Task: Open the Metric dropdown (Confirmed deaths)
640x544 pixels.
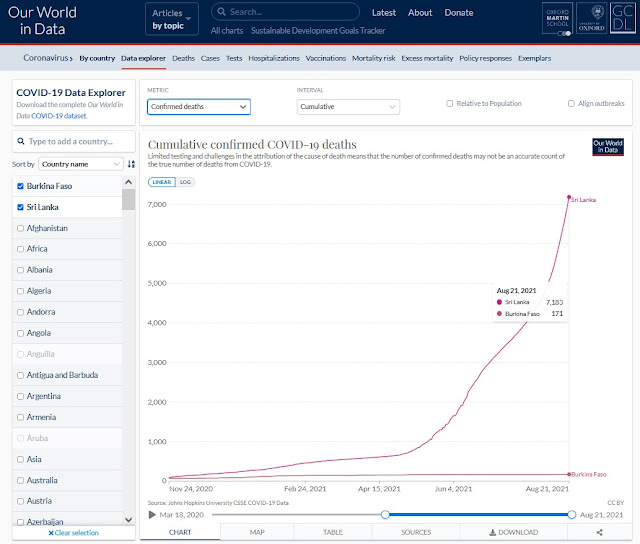Action: tap(198, 106)
